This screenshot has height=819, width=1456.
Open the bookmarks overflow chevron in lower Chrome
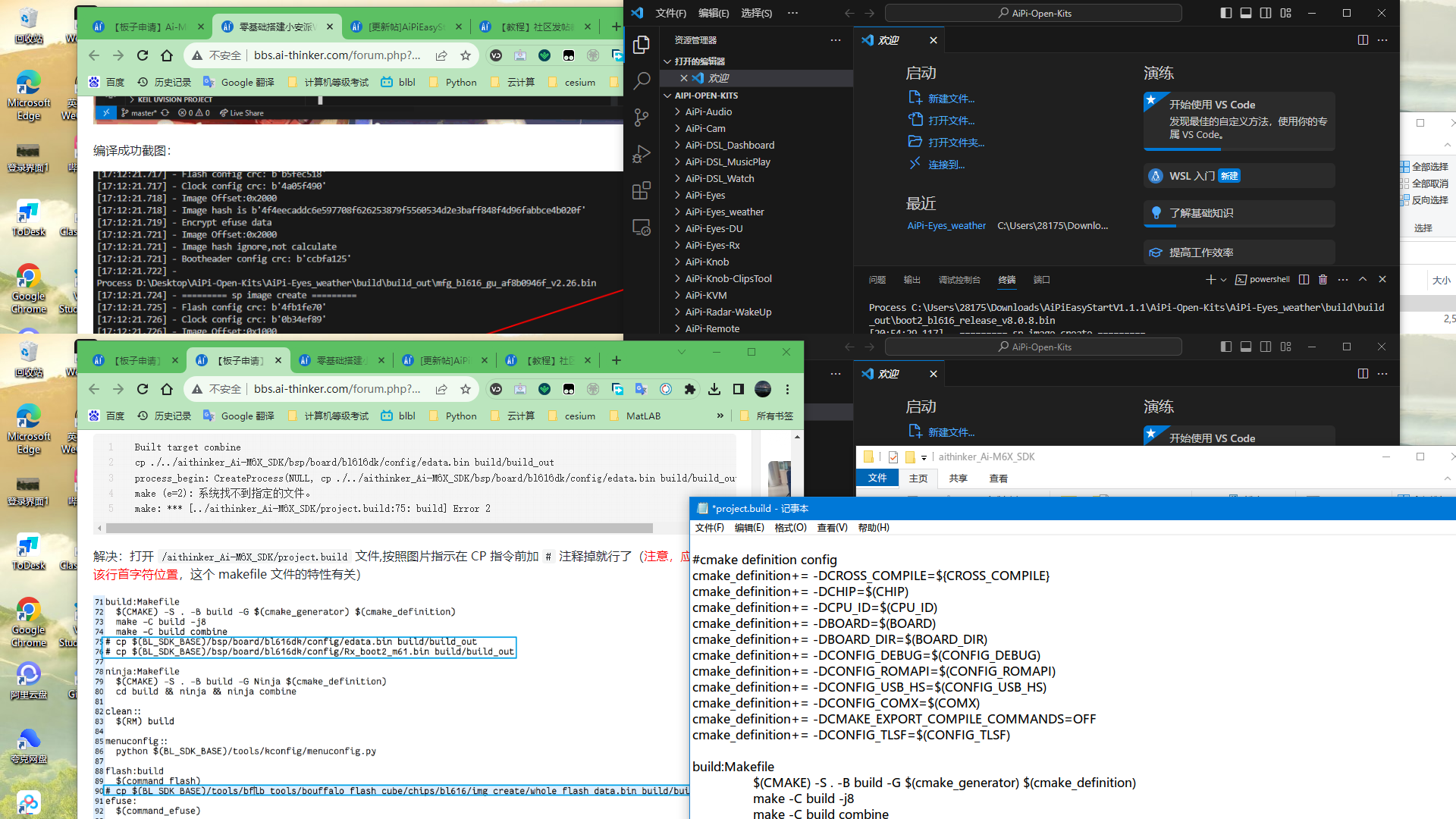(720, 416)
